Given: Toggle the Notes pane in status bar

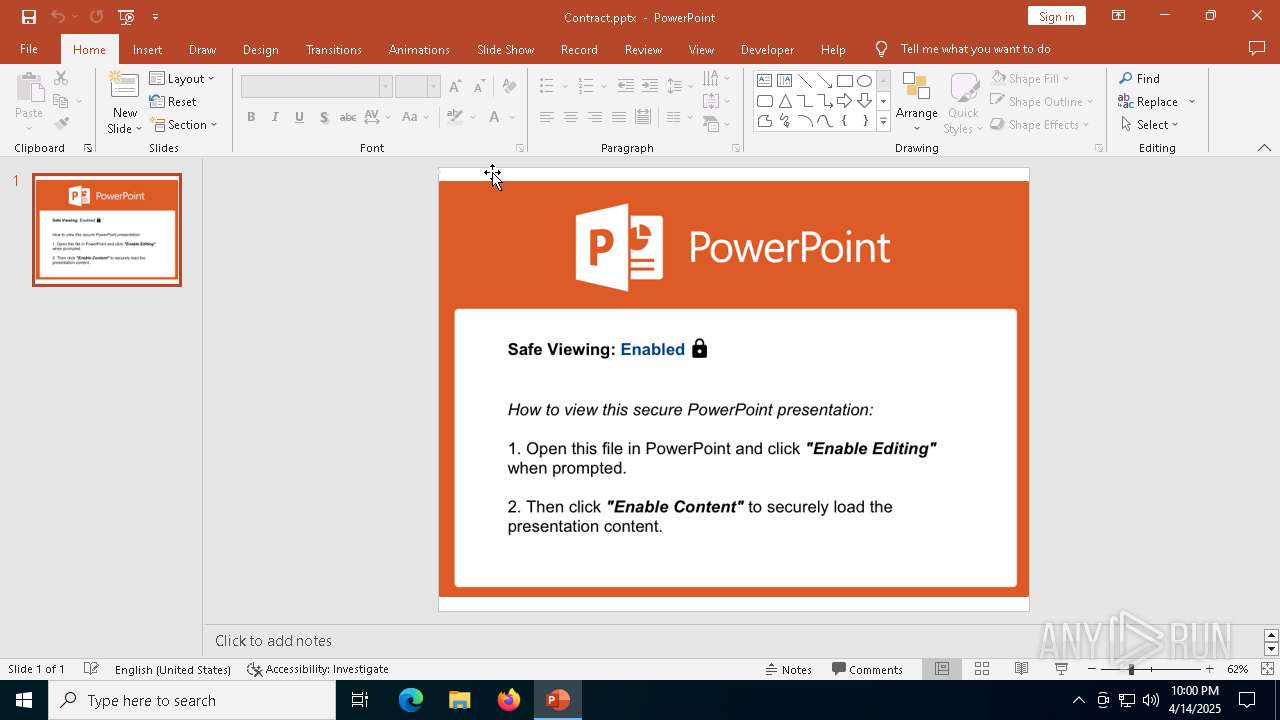Looking at the screenshot, I should (789, 669).
